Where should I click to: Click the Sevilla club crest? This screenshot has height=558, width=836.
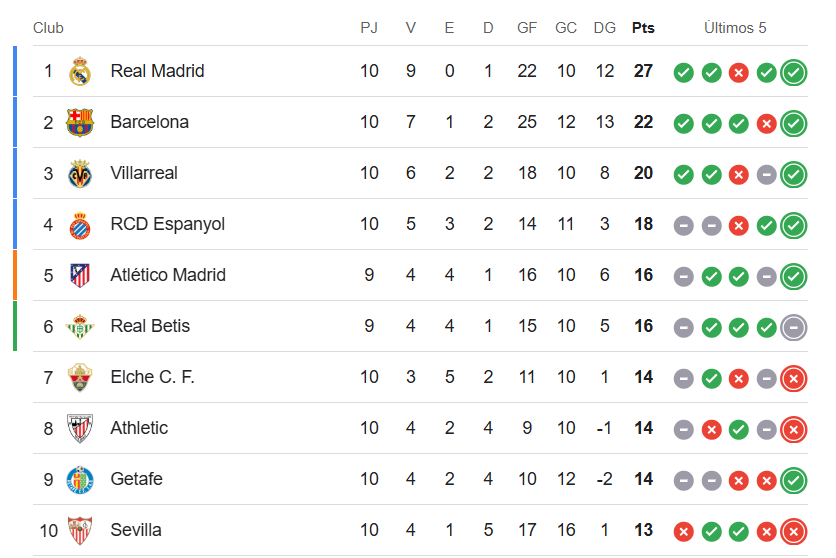coord(80,530)
